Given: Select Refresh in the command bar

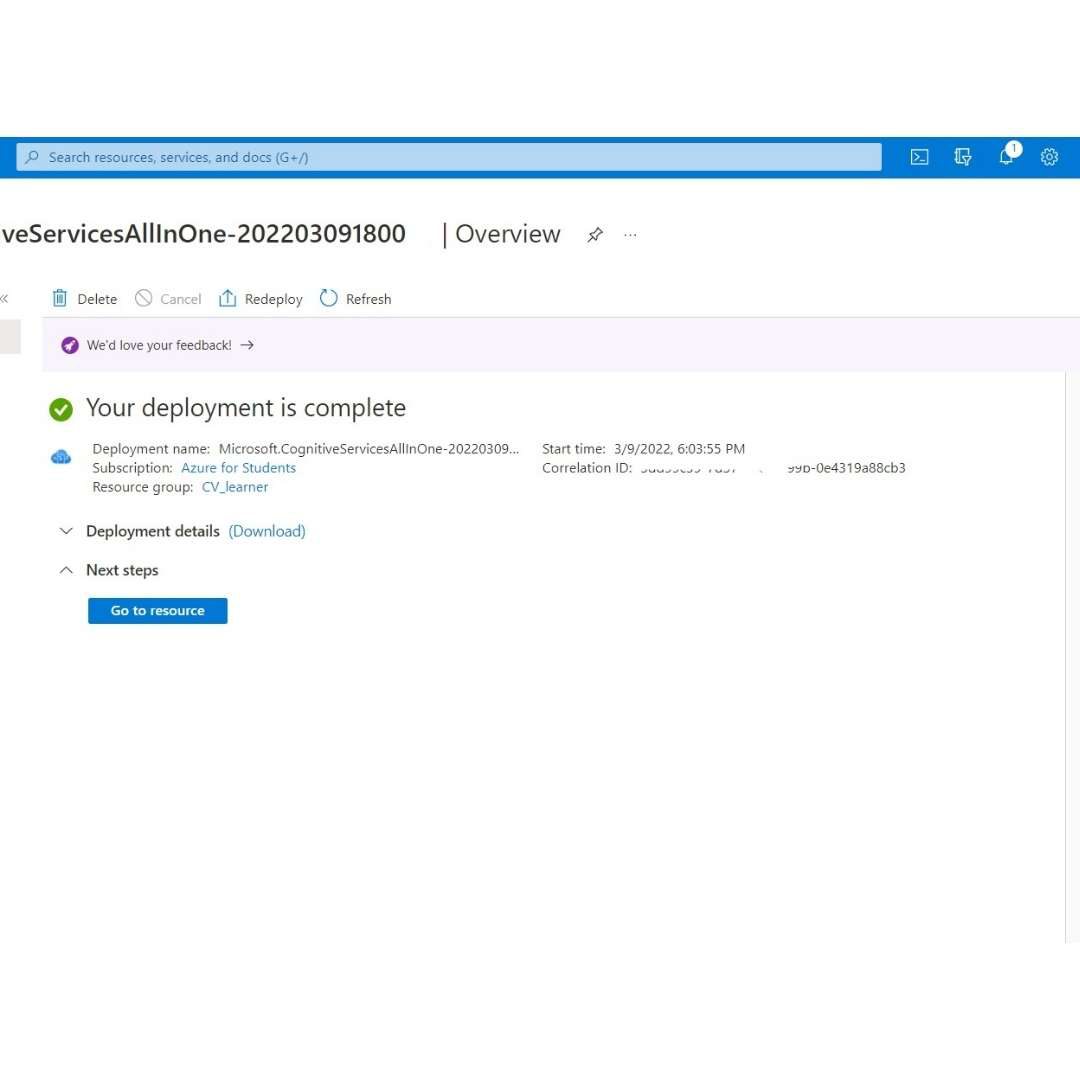Looking at the screenshot, I should [355, 298].
